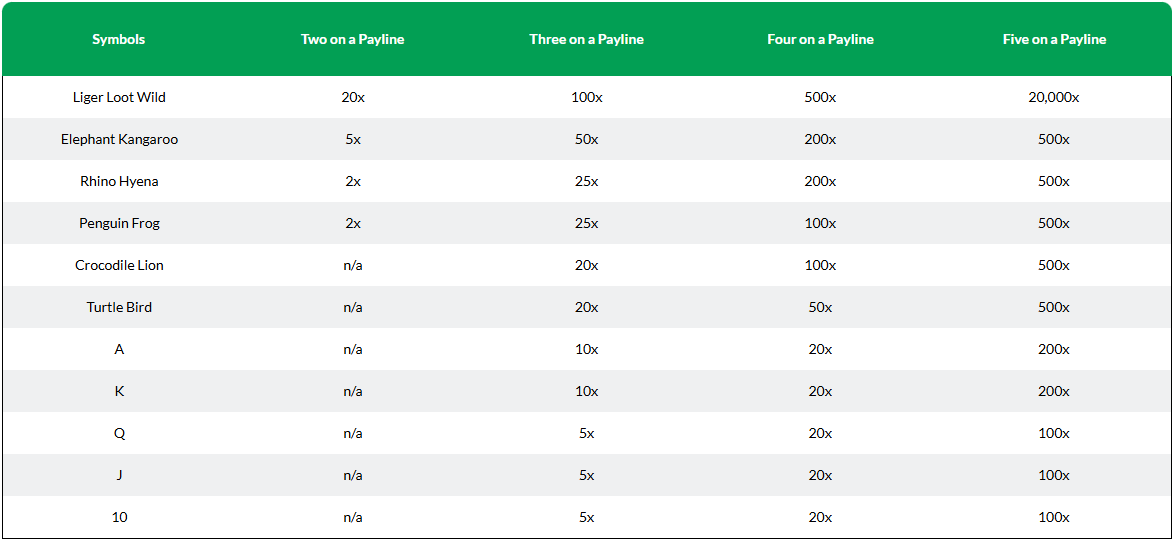Click the Rhino Hyena symbol name
Image resolution: width=1175 pixels, height=542 pixels.
coord(119,181)
